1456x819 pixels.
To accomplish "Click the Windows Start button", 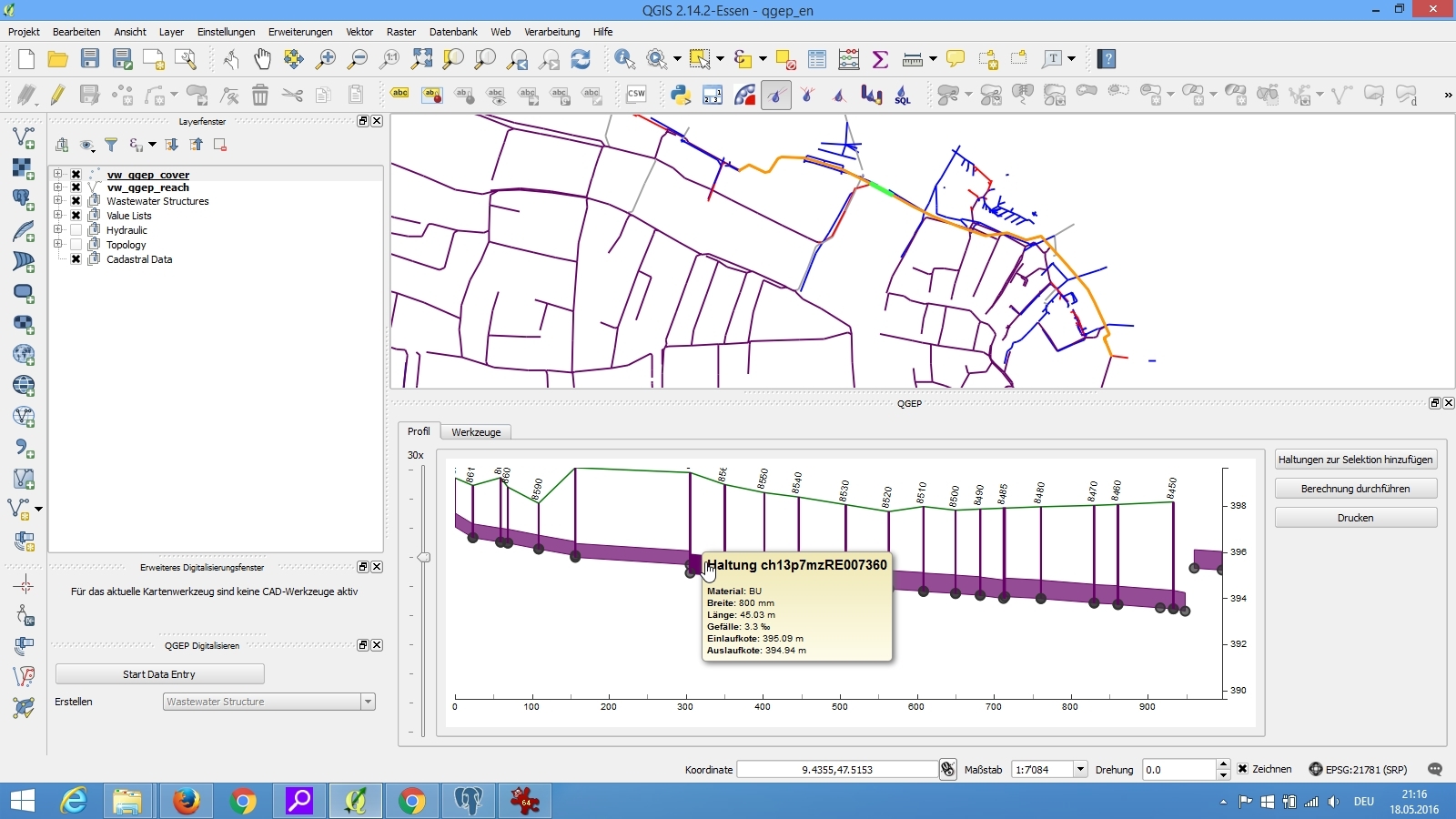I will 22,801.
